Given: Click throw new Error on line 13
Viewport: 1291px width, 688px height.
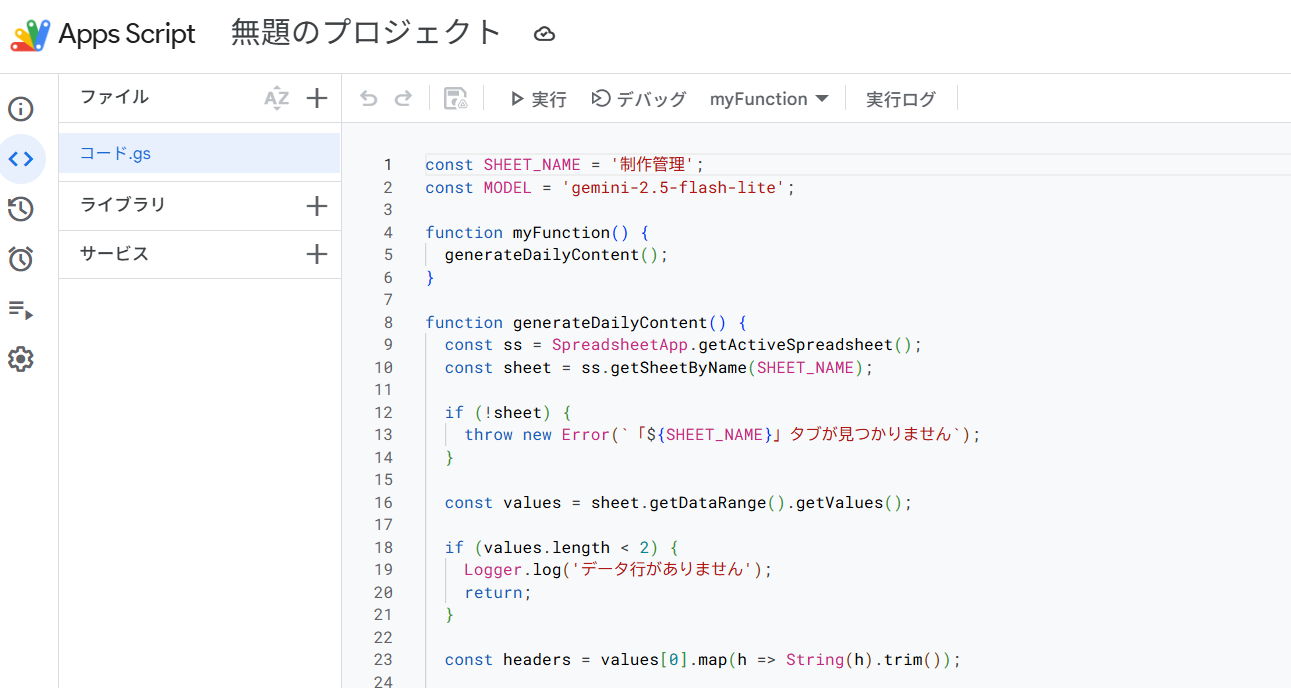Looking at the screenshot, I should pyautogui.click(x=537, y=435).
